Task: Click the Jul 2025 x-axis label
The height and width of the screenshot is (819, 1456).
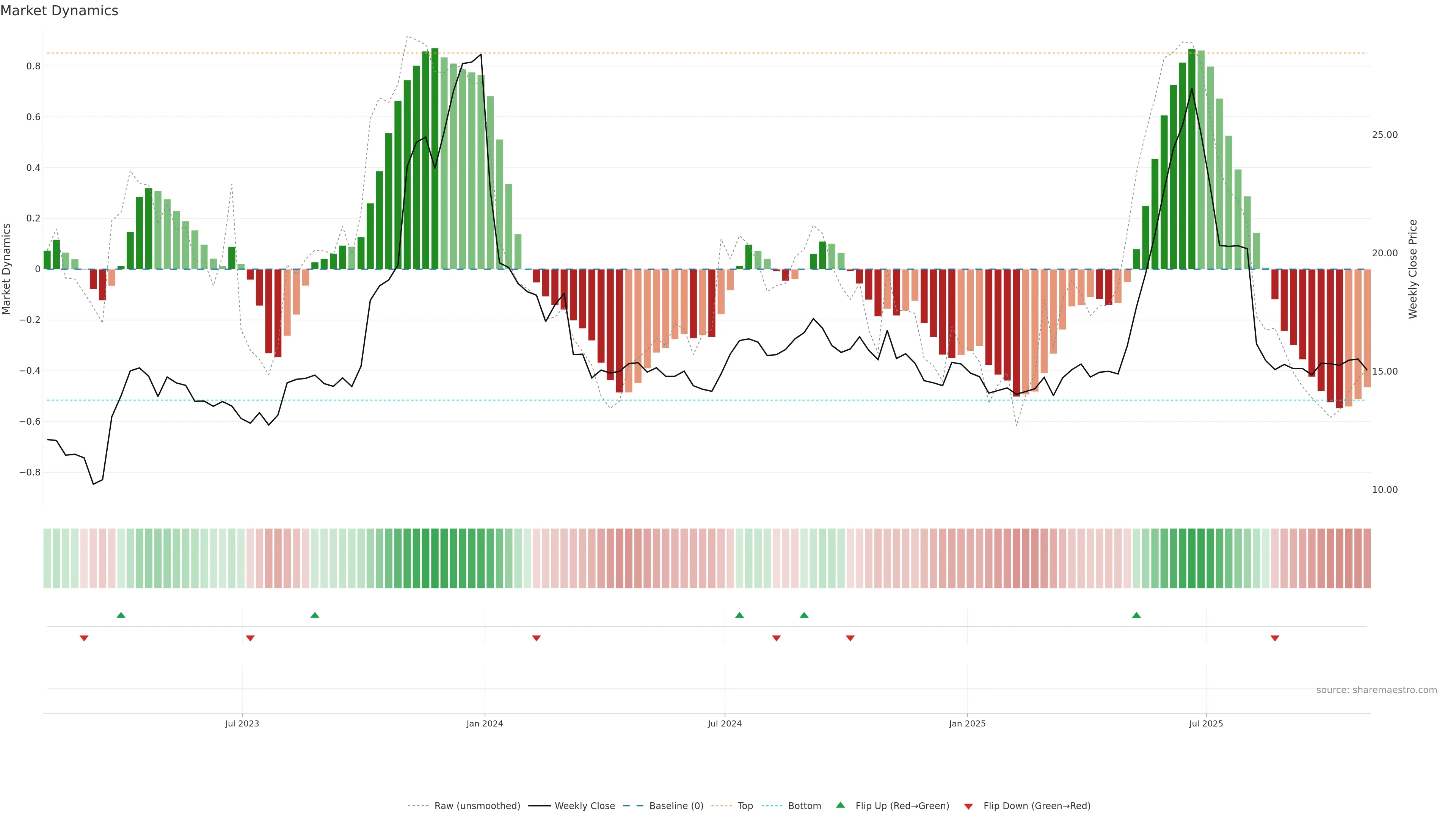Action: [x=1206, y=723]
